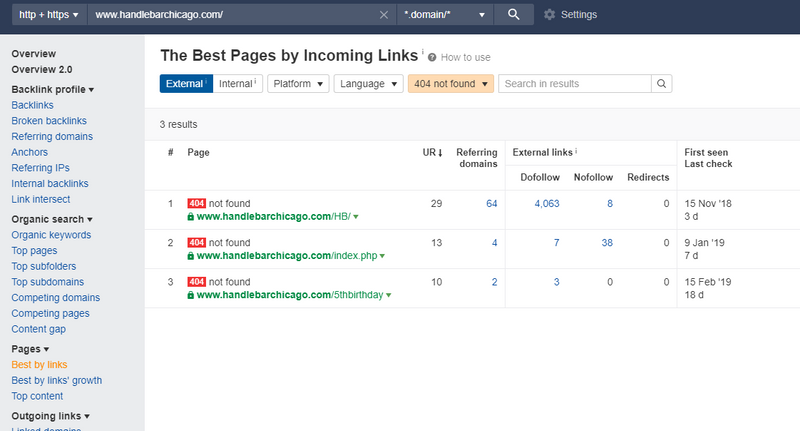Click the green lock icon beside /HB/ URL

(x=190, y=217)
